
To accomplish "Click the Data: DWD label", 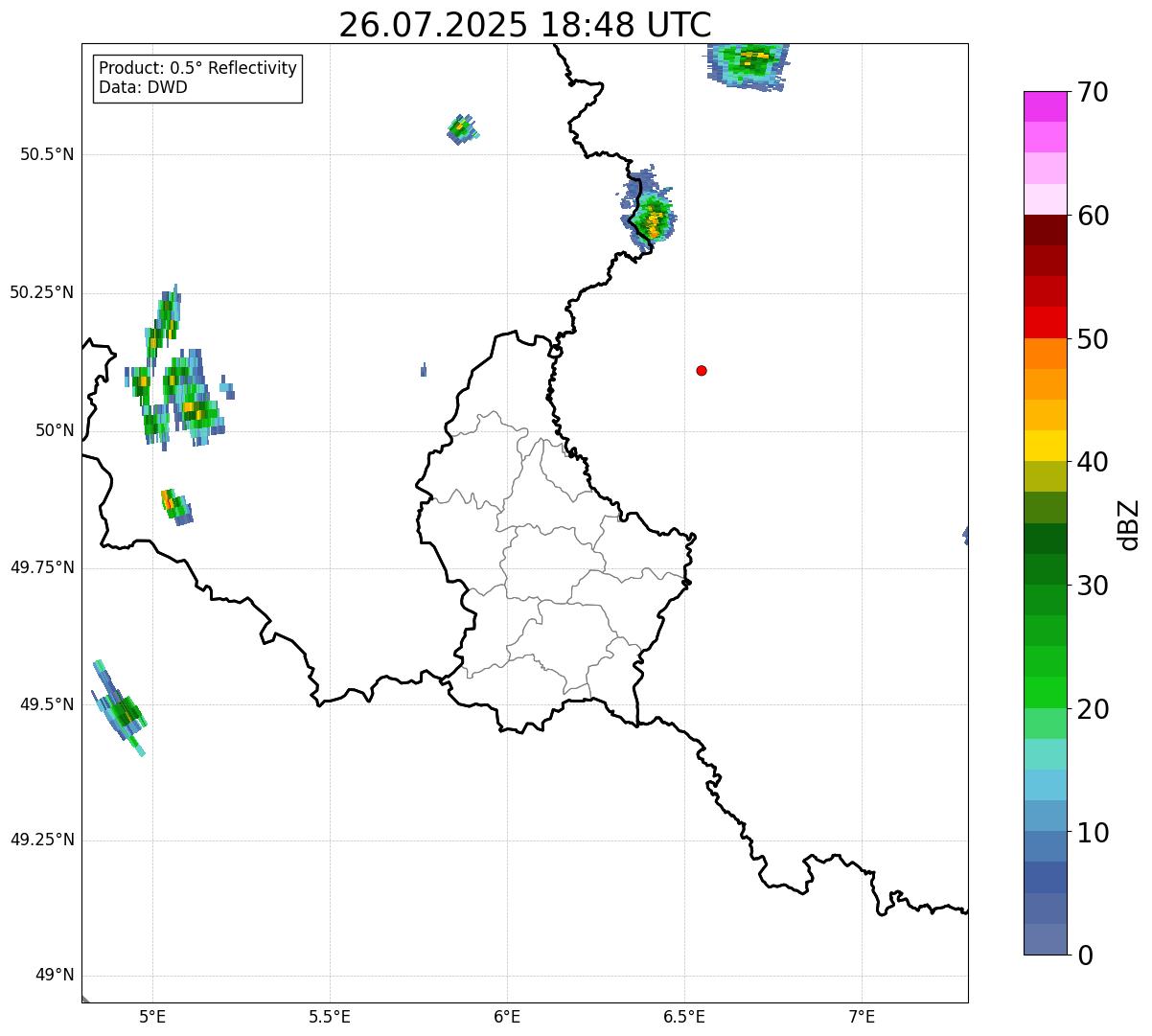I will [x=143, y=87].
